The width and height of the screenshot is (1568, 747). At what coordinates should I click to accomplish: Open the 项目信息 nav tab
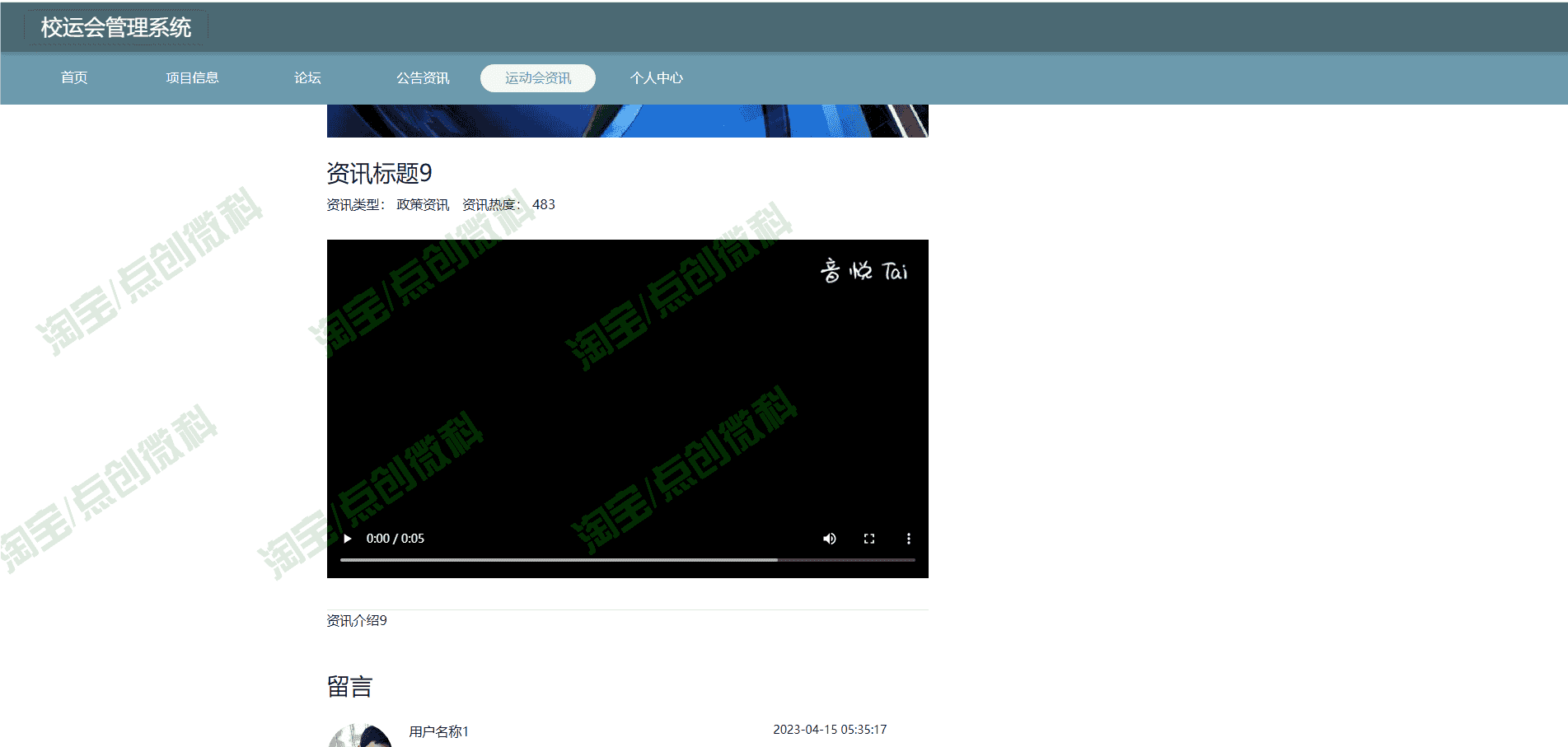[x=192, y=78]
